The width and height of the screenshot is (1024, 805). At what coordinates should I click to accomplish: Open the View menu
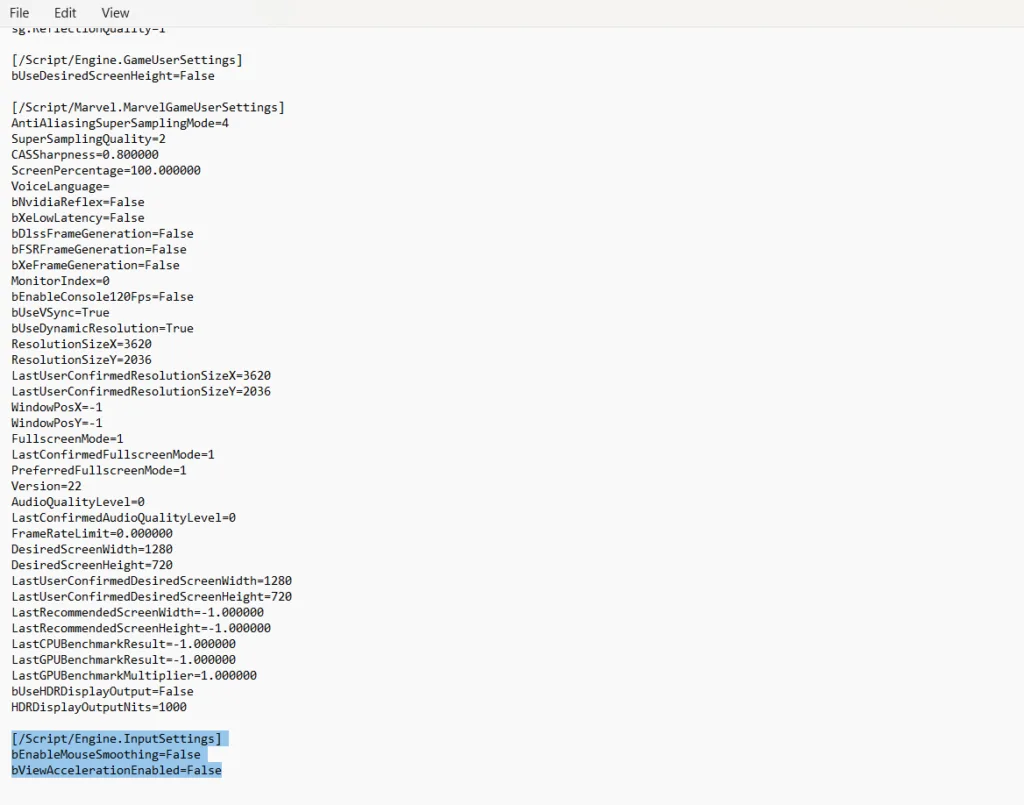(x=115, y=13)
